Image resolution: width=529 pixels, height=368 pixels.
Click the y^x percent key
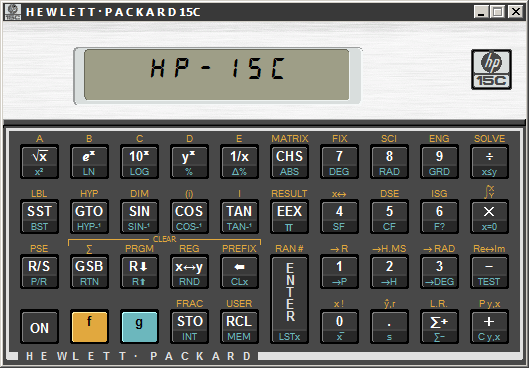[x=189, y=162]
